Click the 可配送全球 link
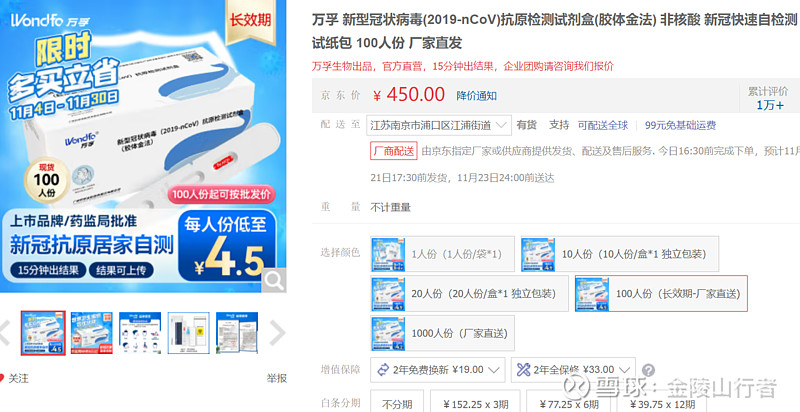The image size is (800, 412). (603, 125)
